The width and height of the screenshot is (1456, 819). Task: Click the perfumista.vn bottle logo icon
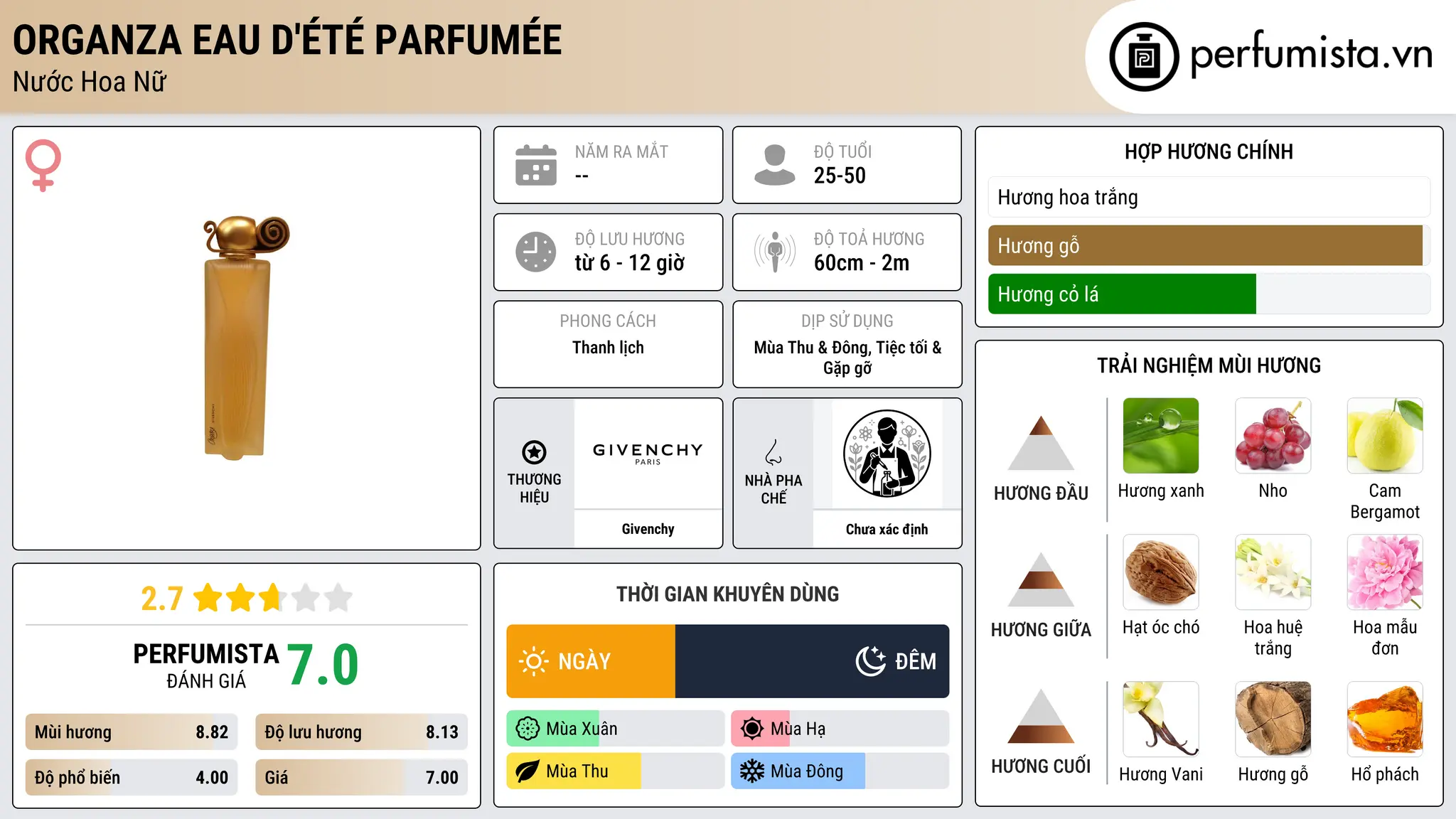point(1144,57)
